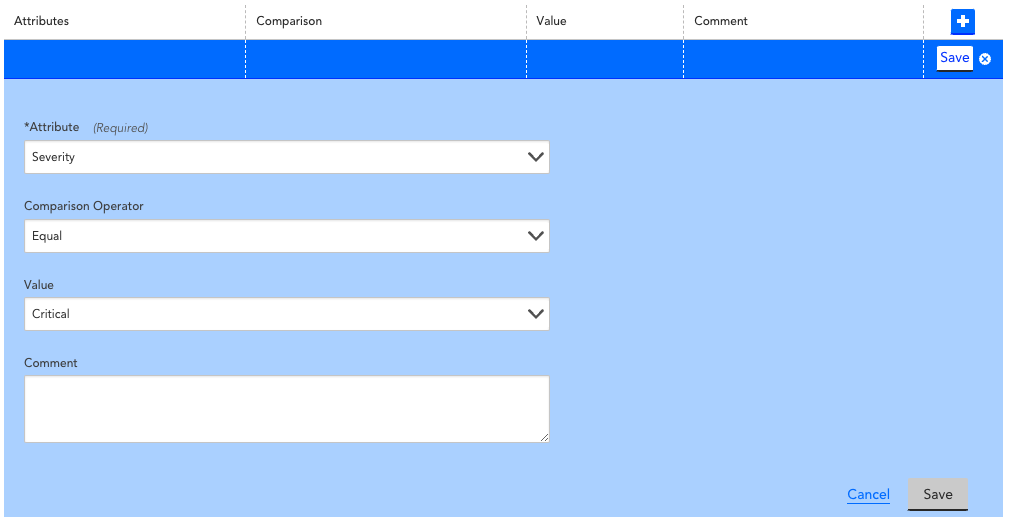The height and width of the screenshot is (522, 1009).
Task: Click the Comparison Operator field label
Action: 84,206
